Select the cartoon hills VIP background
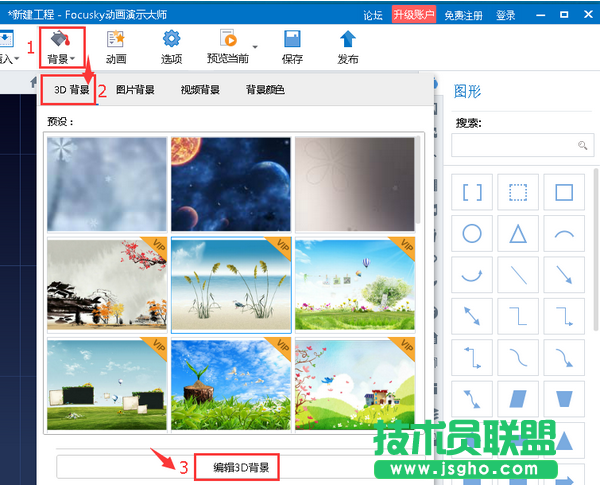Viewport: 601px width, 485px height. point(355,384)
